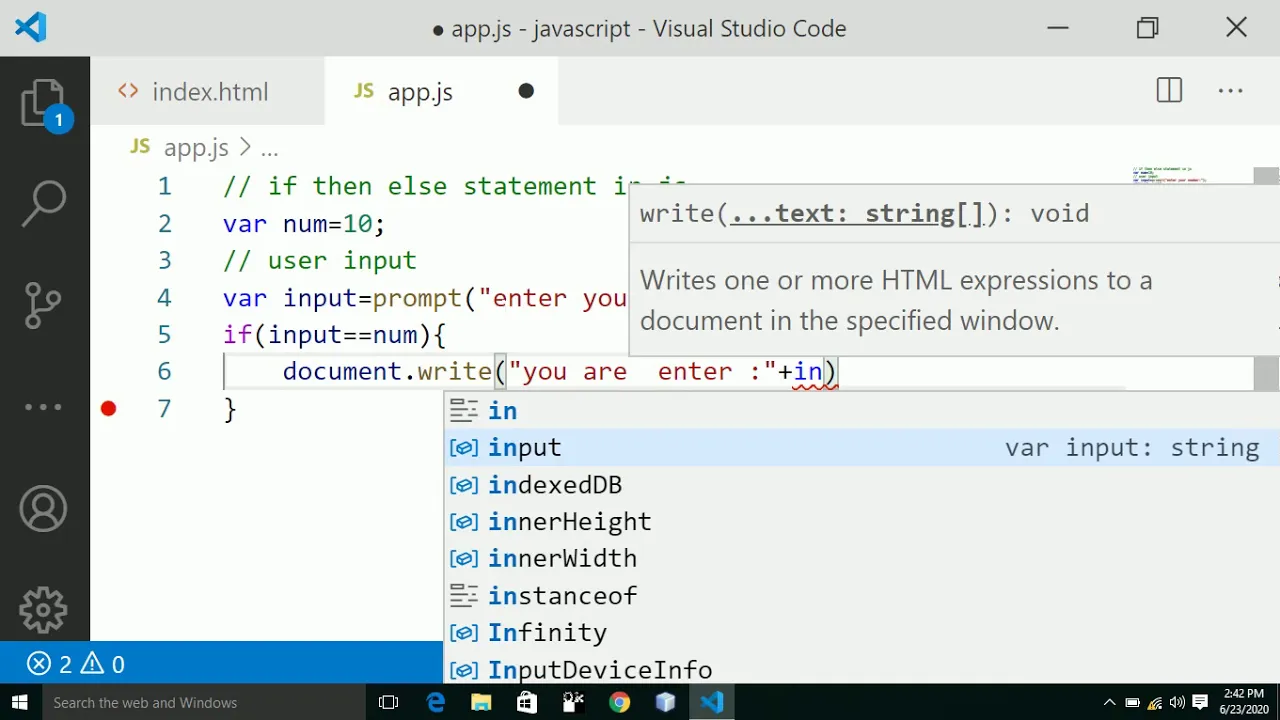Open the battery status tray icon
1280x720 pixels.
1132,702
